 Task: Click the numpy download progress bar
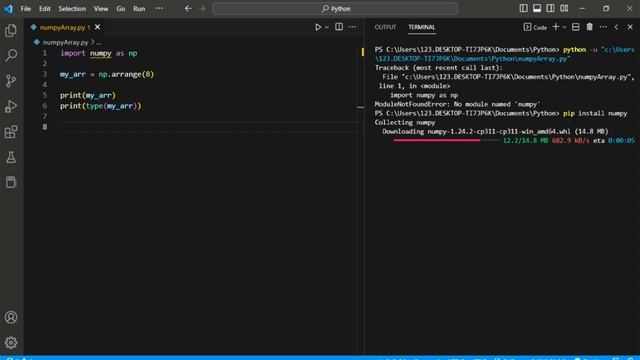click(446, 140)
